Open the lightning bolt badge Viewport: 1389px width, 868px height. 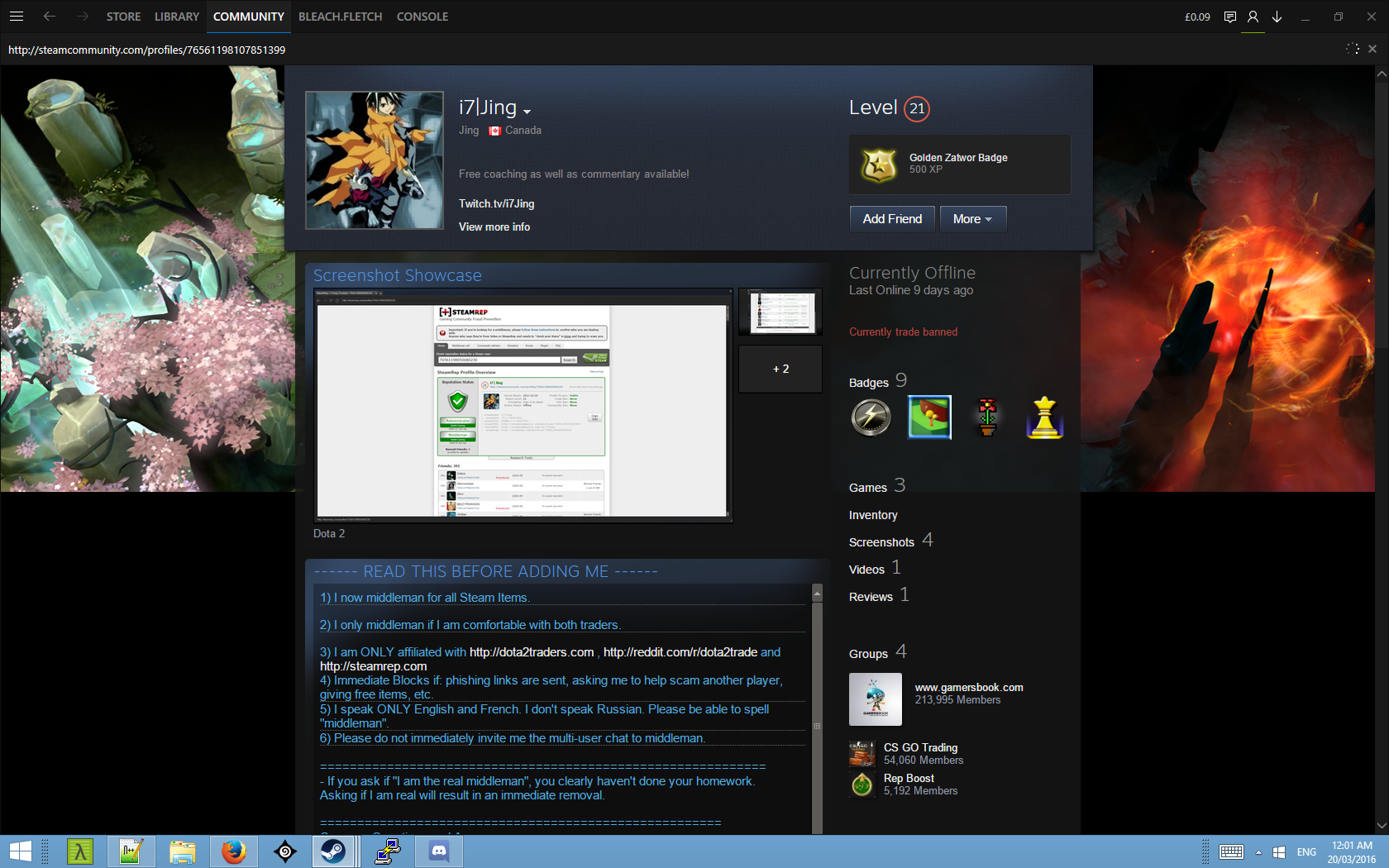pos(871,417)
